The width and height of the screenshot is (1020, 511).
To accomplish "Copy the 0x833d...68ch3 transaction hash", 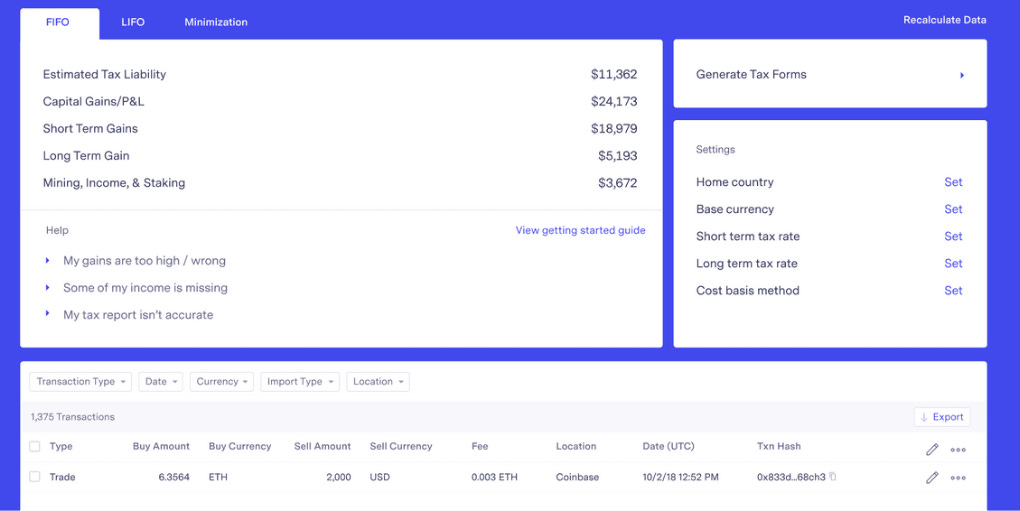I will 833,477.
